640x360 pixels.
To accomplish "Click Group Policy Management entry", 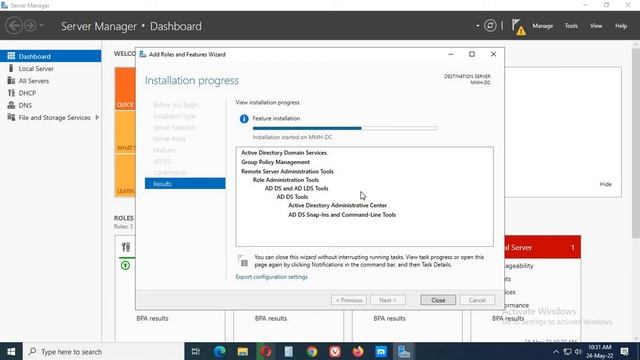I will [275, 162].
